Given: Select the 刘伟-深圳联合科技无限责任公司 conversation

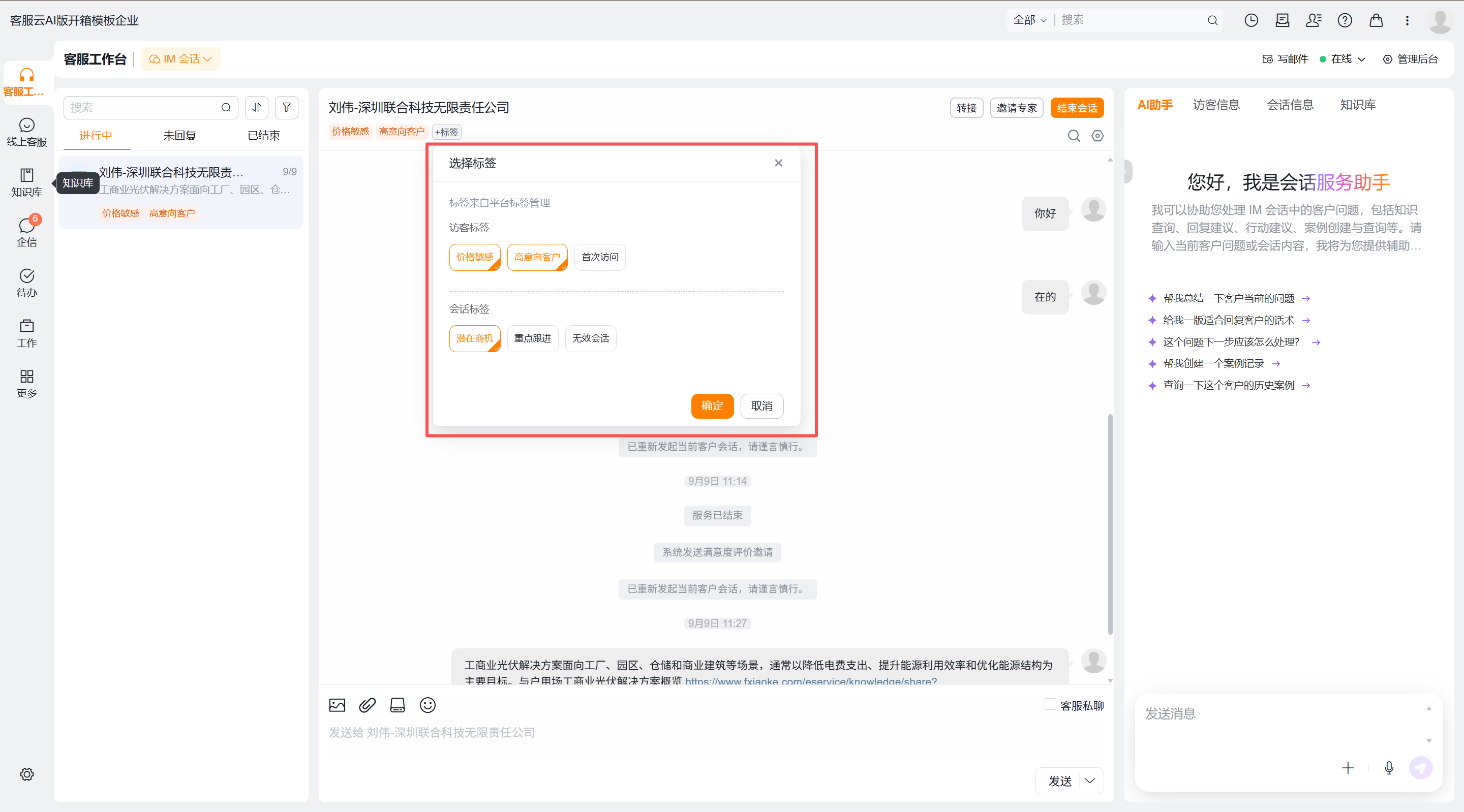Looking at the screenshot, I should coord(181,192).
